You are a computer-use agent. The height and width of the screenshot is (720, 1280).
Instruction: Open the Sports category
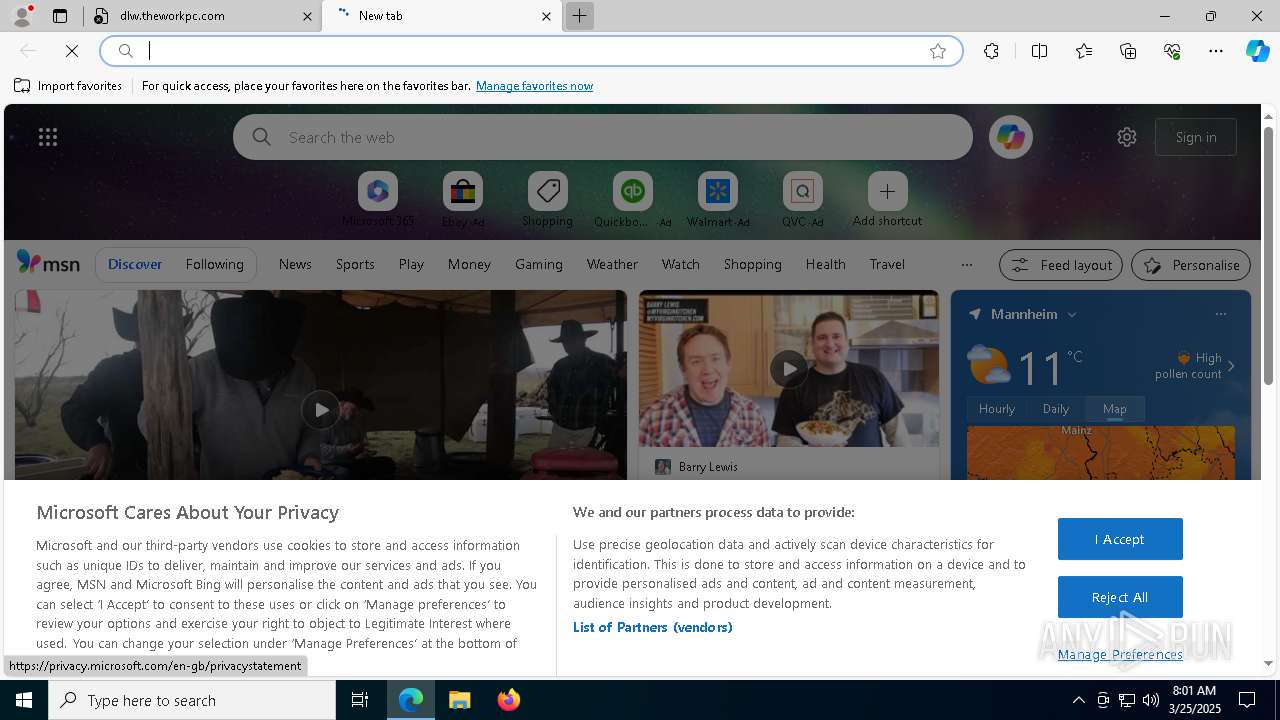tap(355, 264)
